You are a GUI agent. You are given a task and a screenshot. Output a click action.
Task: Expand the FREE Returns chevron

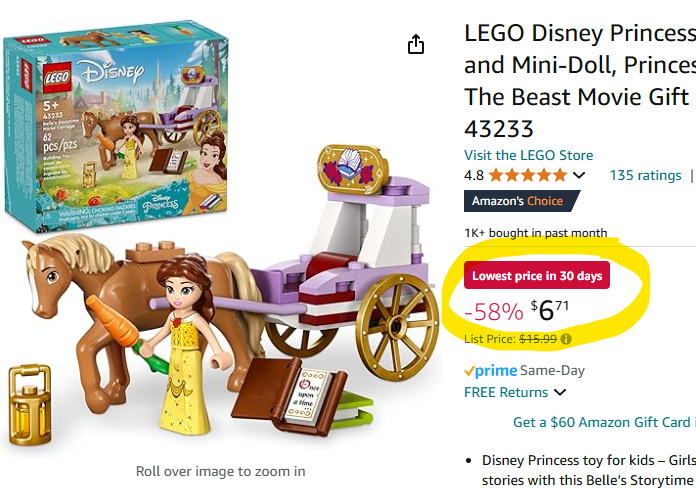(560, 393)
